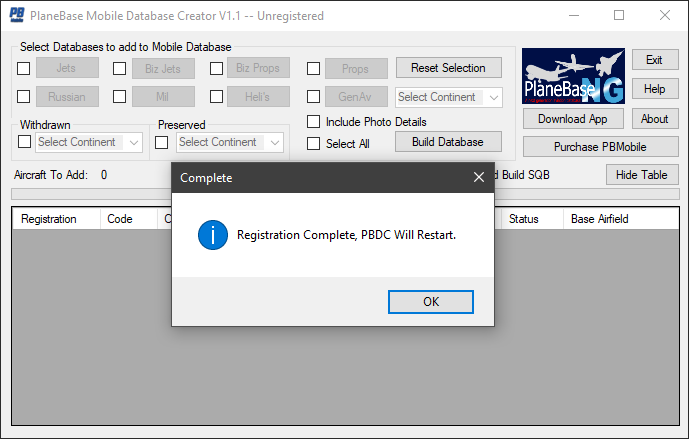Image resolution: width=689 pixels, height=439 pixels.
Task: Click the PB app icon in title bar
Action: click(17, 15)
